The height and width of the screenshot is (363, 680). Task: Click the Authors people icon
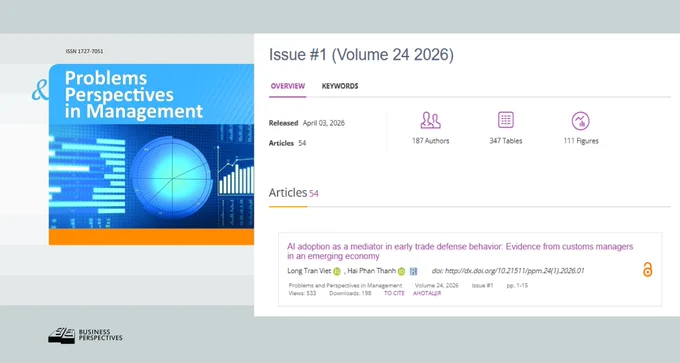point(431,120)
